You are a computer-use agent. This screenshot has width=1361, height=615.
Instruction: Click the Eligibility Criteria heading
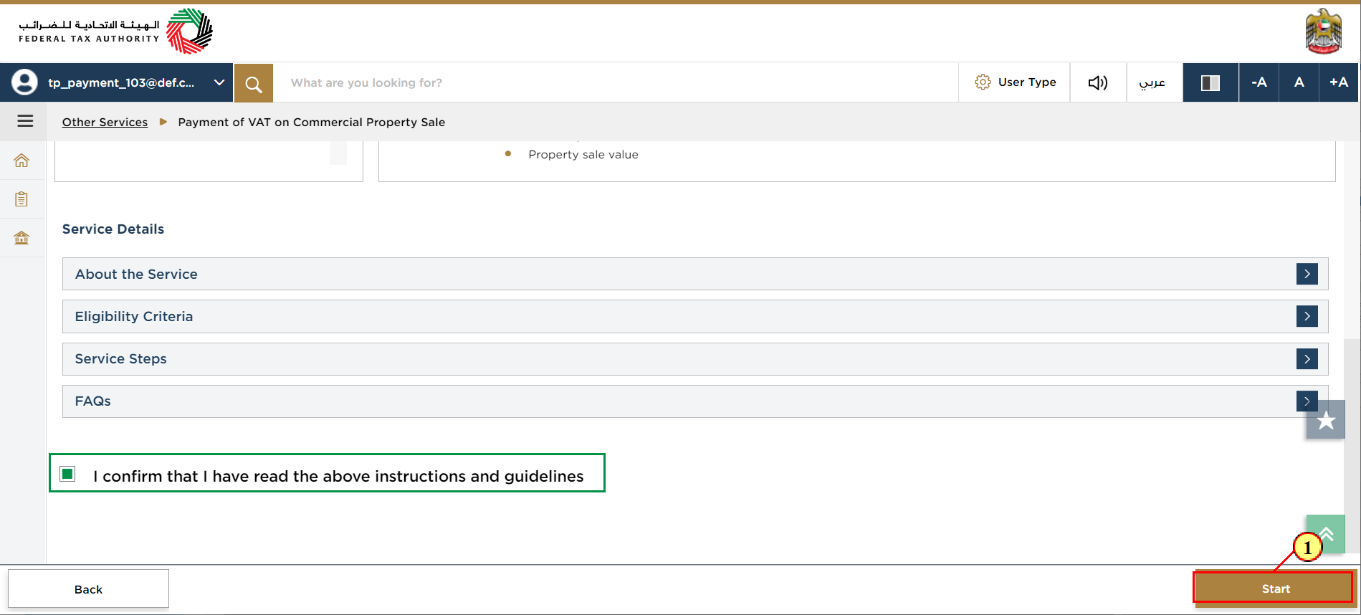[x=134, y=316]
